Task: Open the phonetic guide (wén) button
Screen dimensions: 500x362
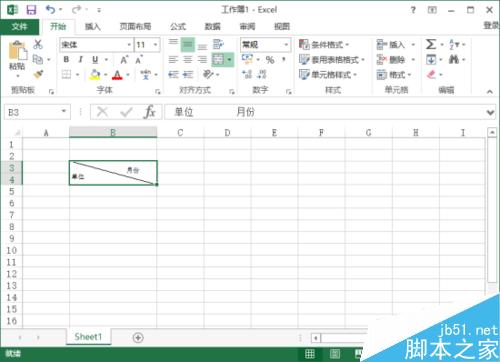Action: pos(145,74)
